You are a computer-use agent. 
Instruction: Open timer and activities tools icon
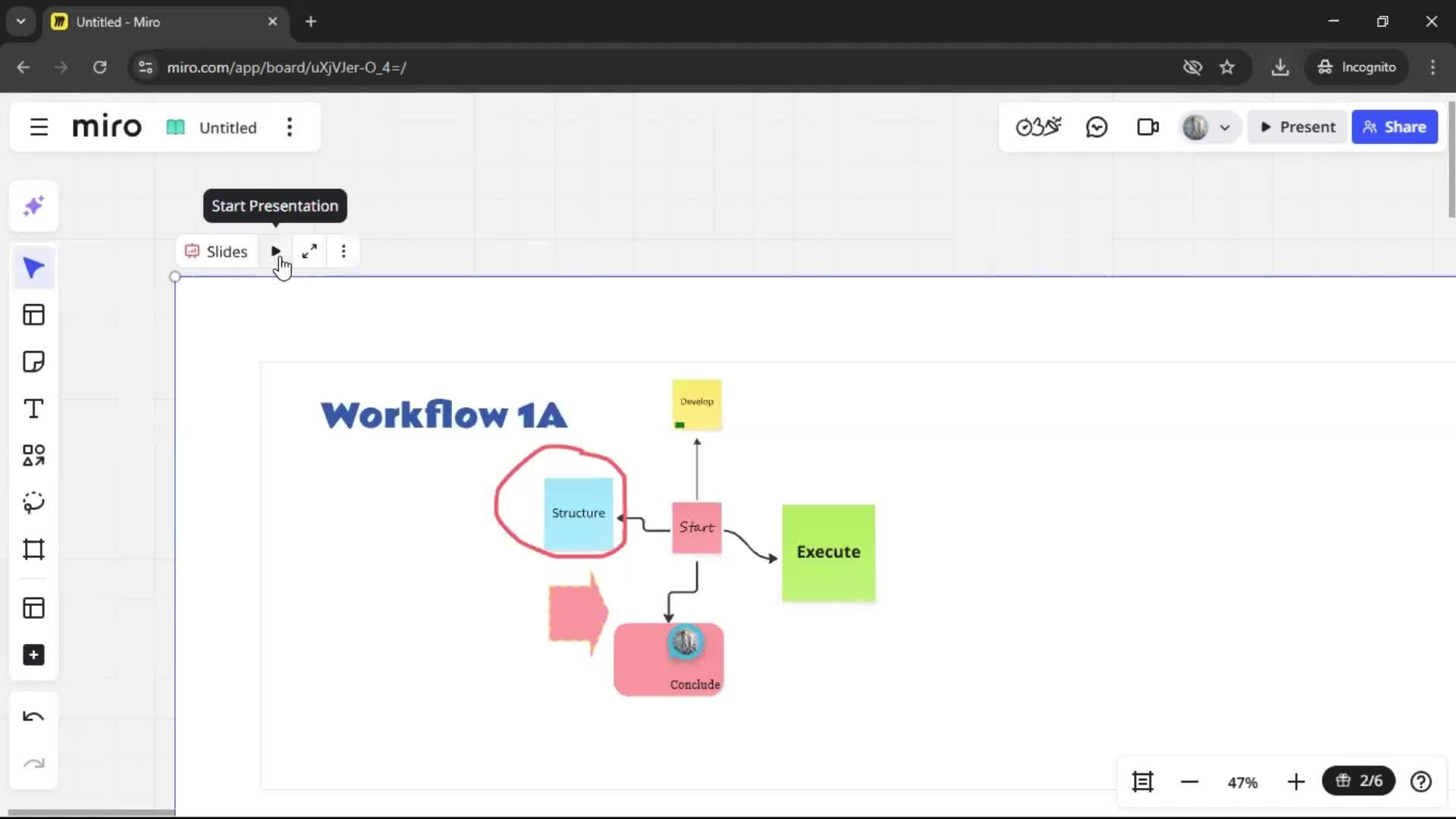click(x=1038, y=127)
